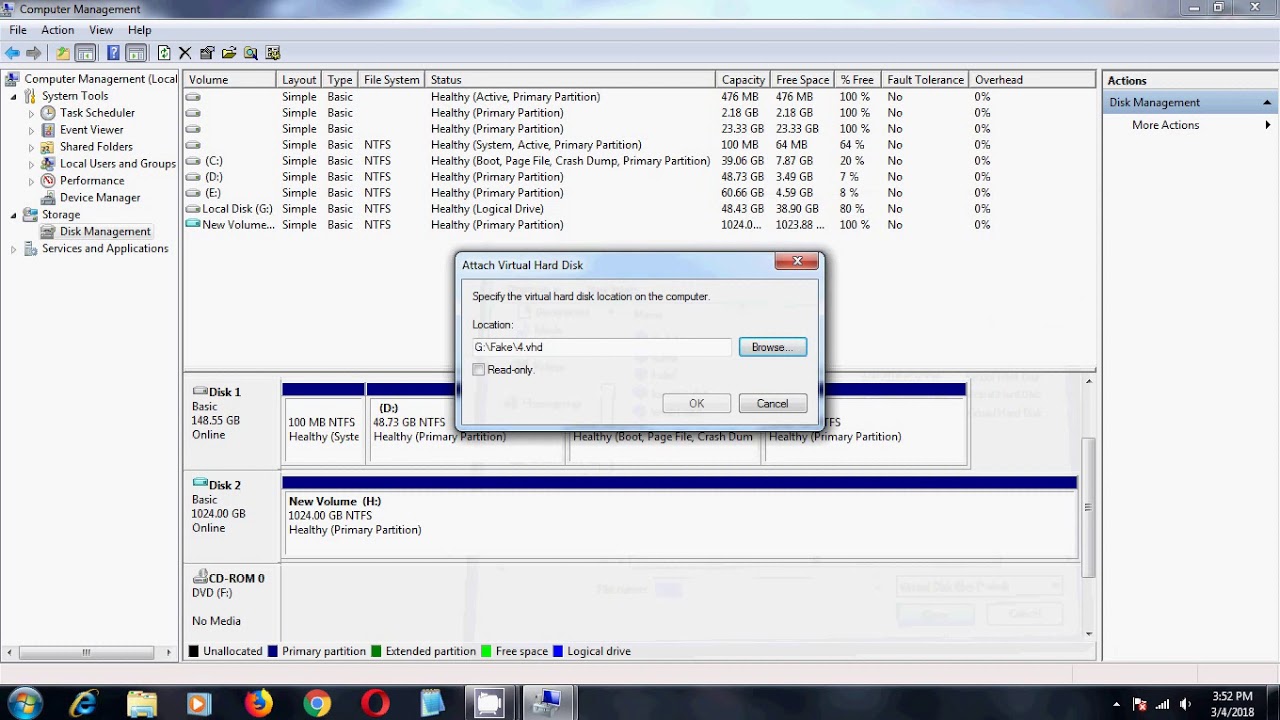This screenshot has width=1280, height=720.
Task: Expand the Performance node
Action: 31,181
